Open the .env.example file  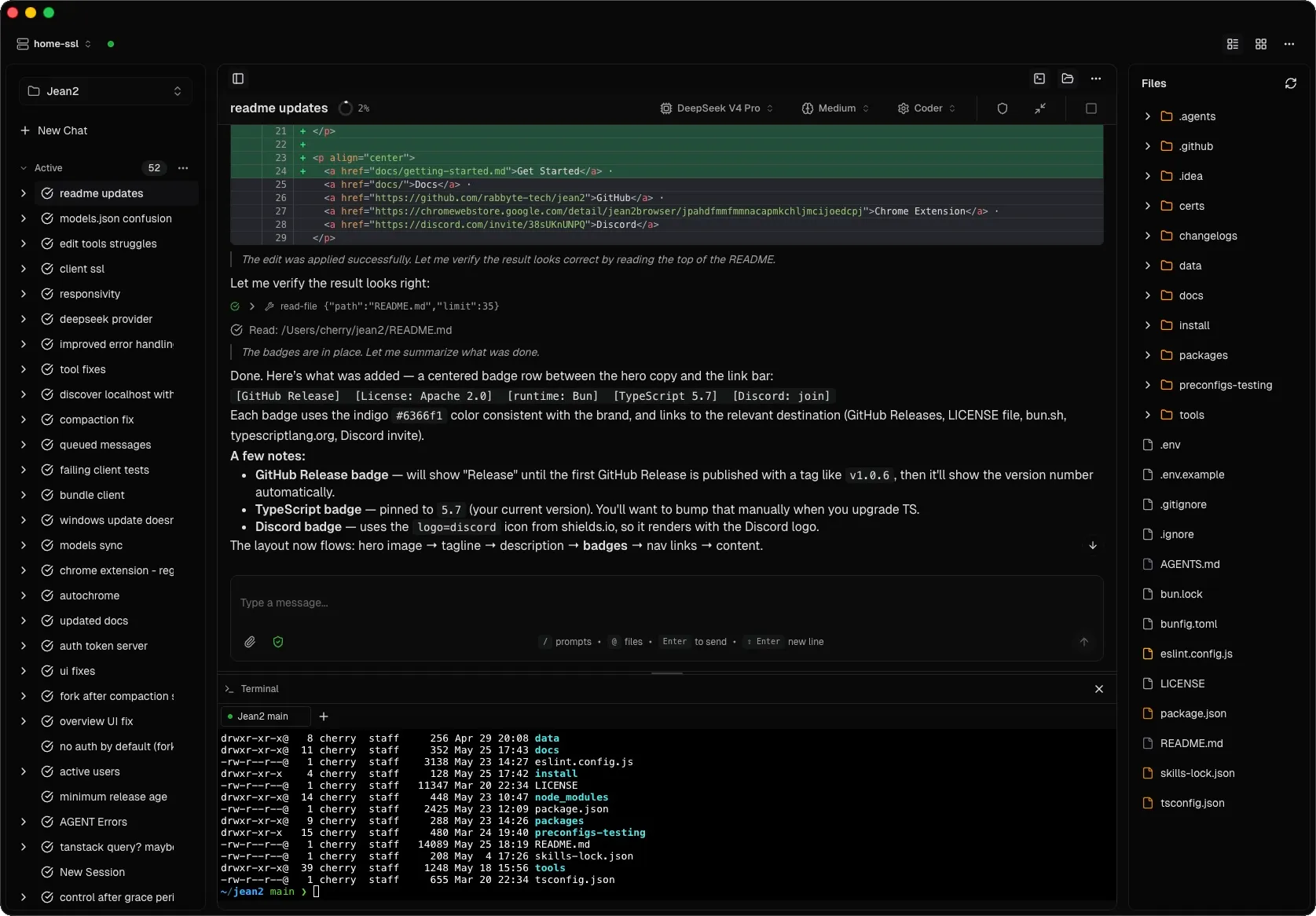click(x=1192, y=474)
